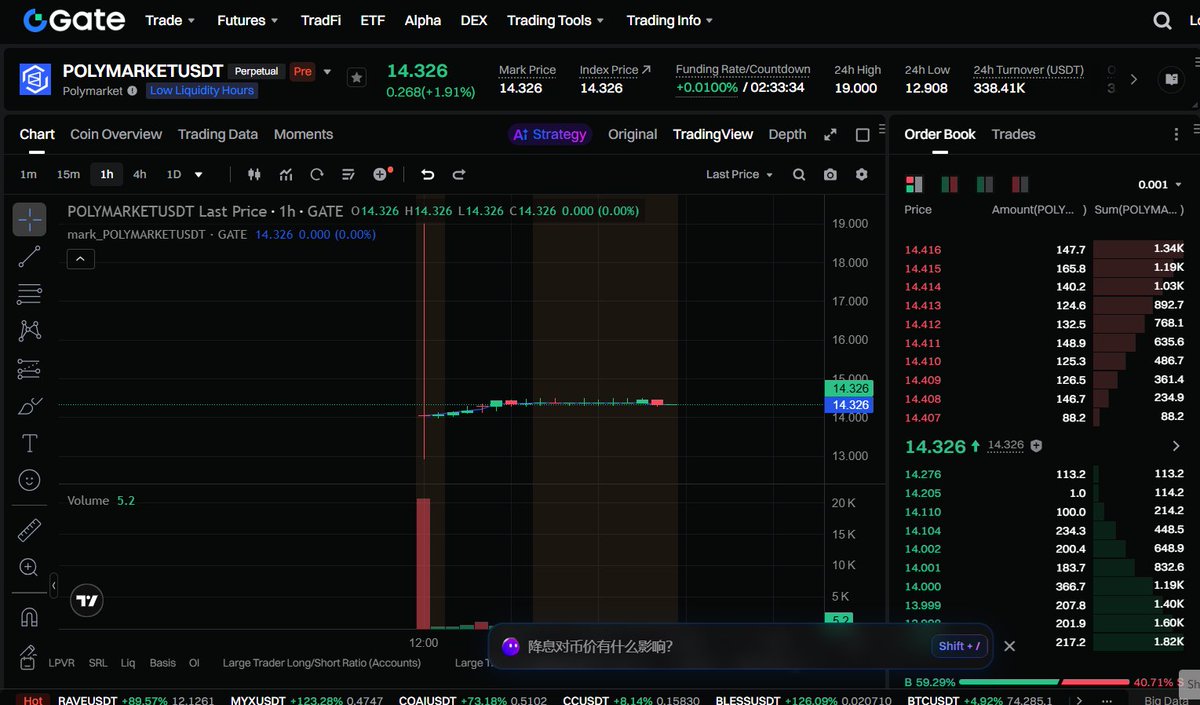Select the trend line drawing tool
This screenshot has height=705, width=1200.
pos(29,257)
